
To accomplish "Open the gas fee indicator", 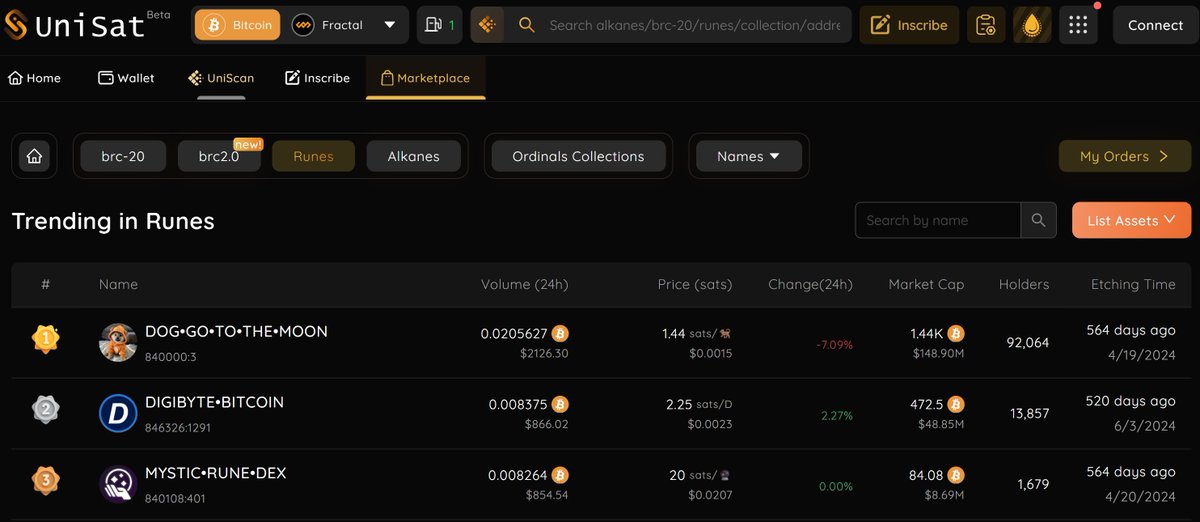I will tap(440, 25).
